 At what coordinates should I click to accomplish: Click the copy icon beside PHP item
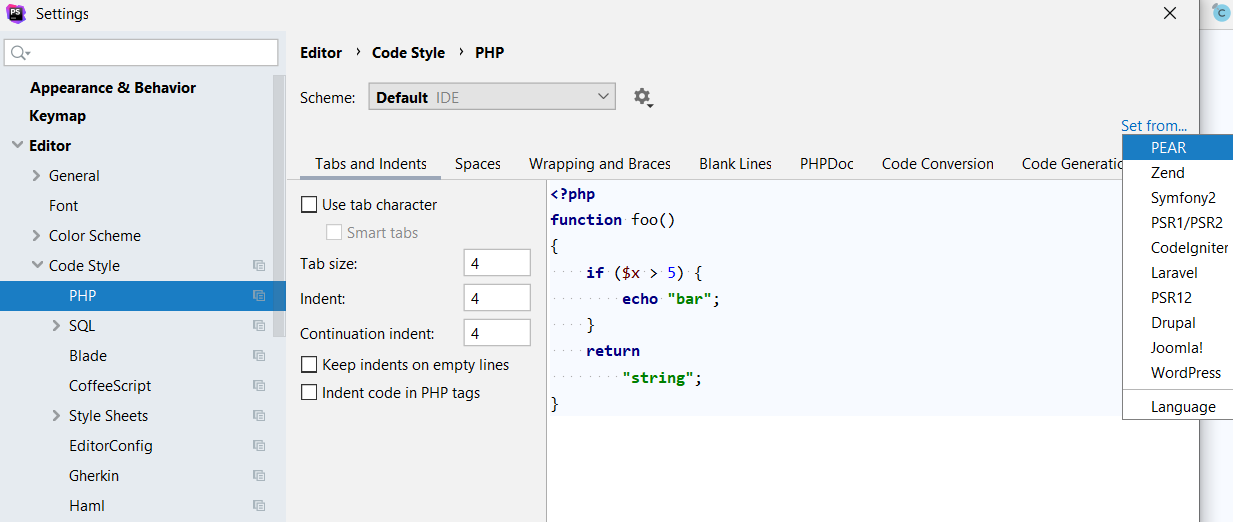(x=259, y=296)
